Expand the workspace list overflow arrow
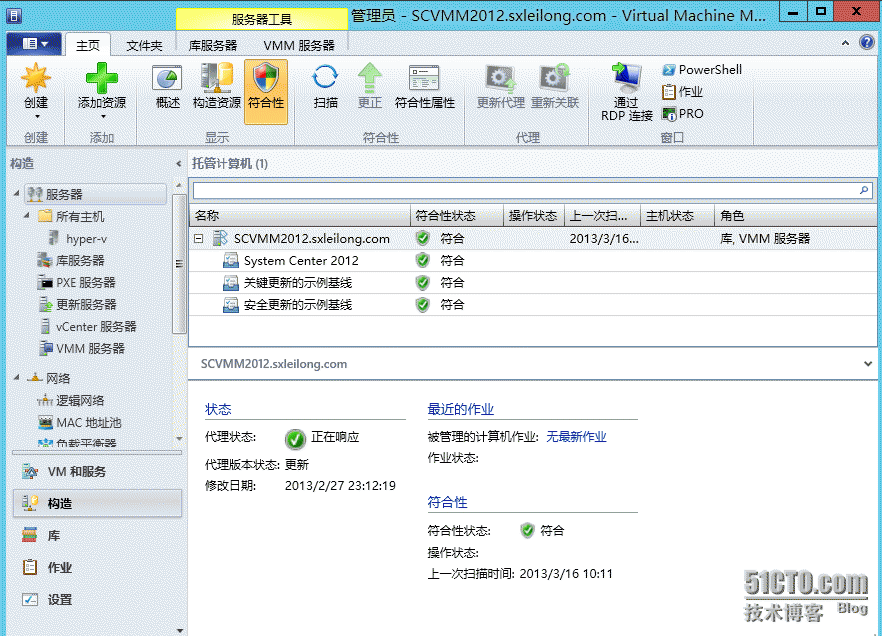This screenshot has width=882, height=636. (x=179, y=630)
